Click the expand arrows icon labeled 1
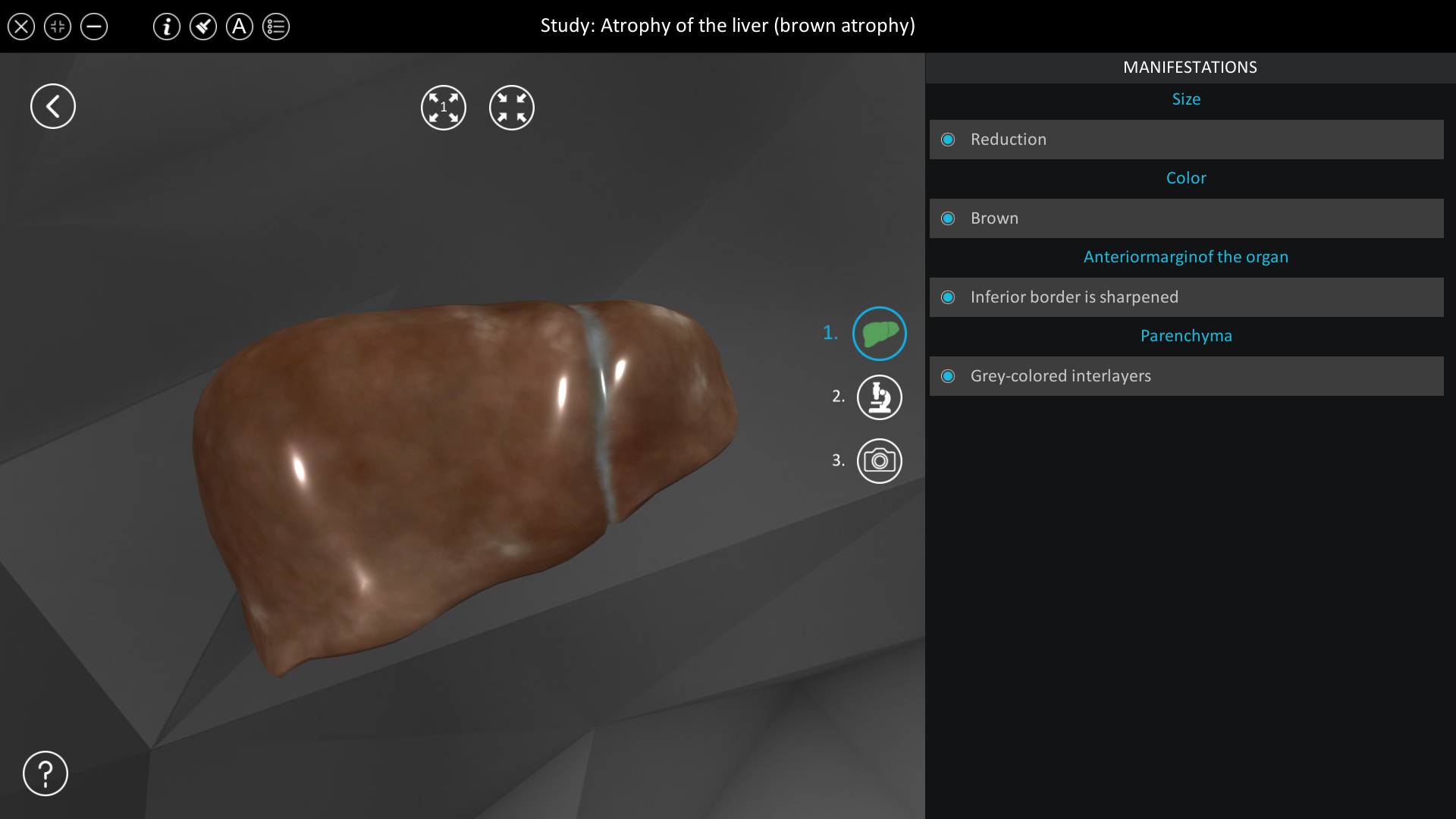 point(444,107)
